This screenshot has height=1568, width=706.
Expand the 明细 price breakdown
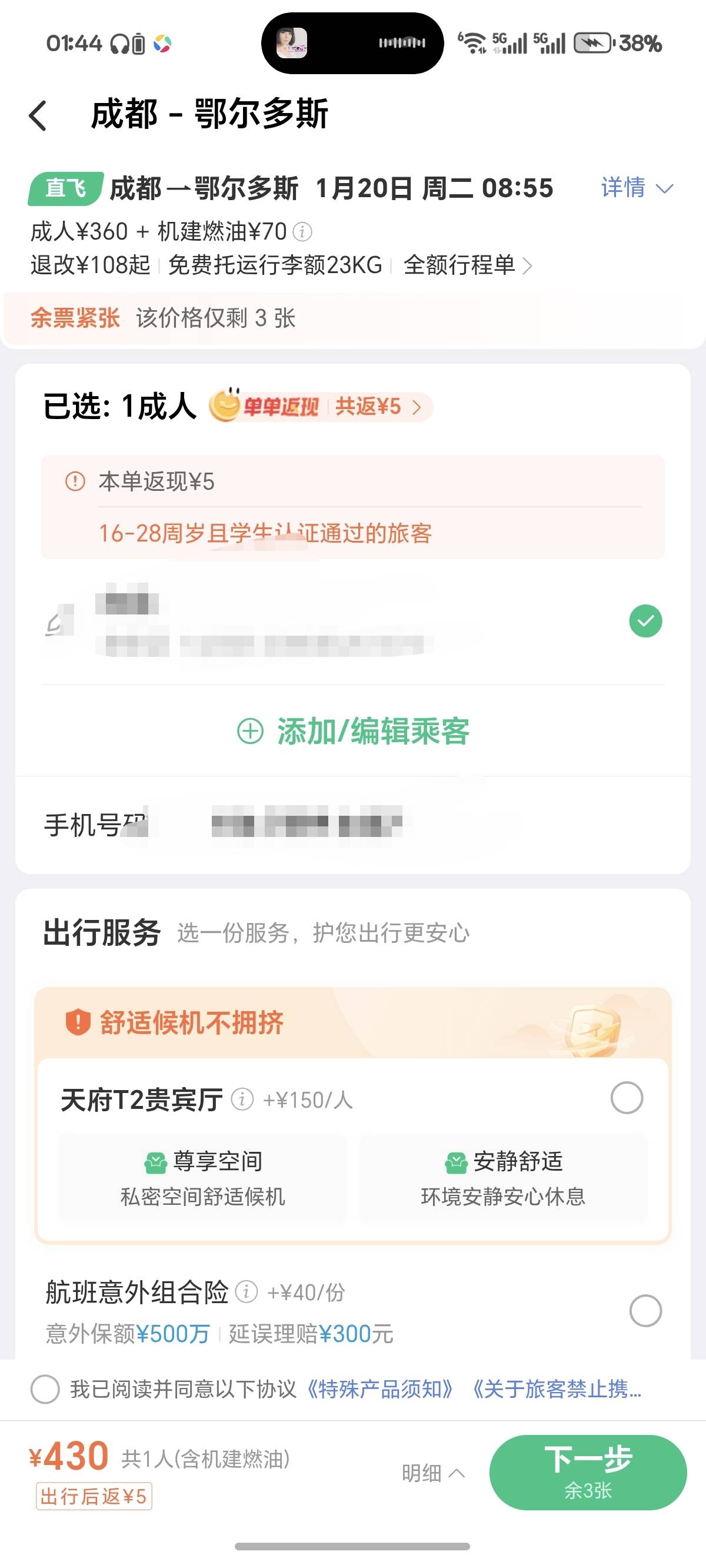(433, 1473)
